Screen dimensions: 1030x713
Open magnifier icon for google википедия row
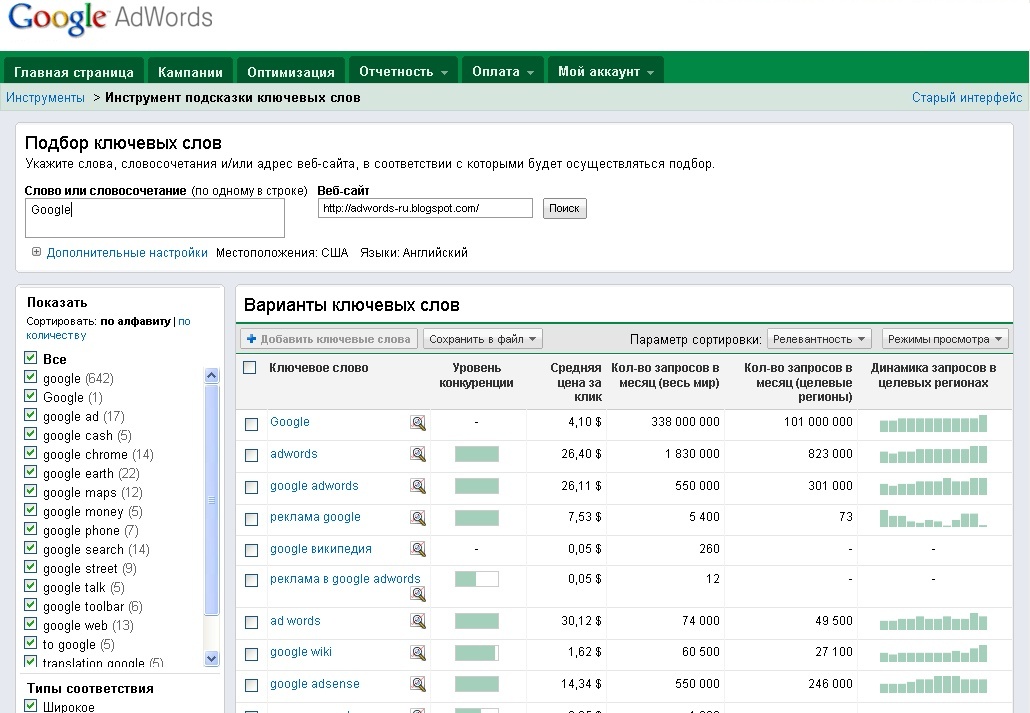(418, 549)
